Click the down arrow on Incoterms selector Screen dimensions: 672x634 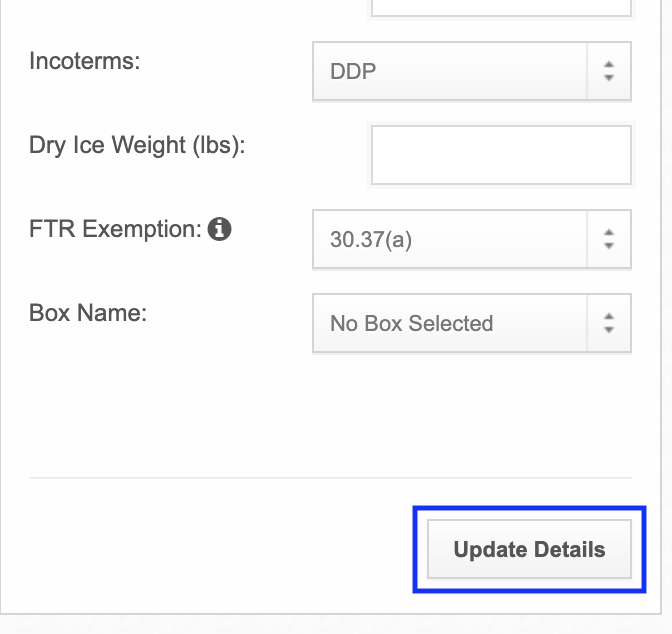click(609, 78)
